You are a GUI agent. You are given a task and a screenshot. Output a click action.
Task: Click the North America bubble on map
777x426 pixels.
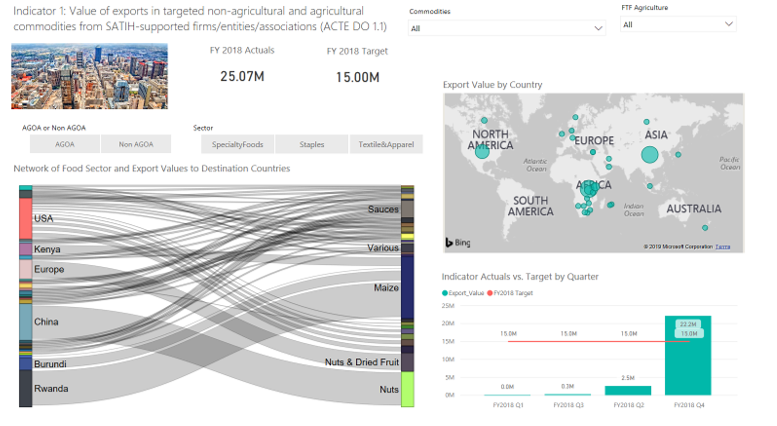point(482,152)
